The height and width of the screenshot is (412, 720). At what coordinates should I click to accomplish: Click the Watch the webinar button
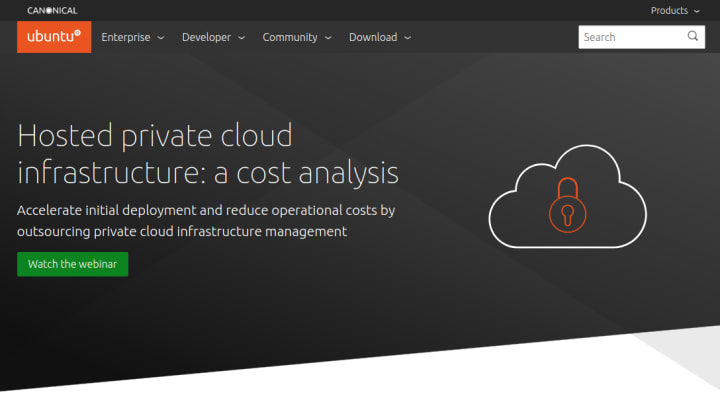73,264
